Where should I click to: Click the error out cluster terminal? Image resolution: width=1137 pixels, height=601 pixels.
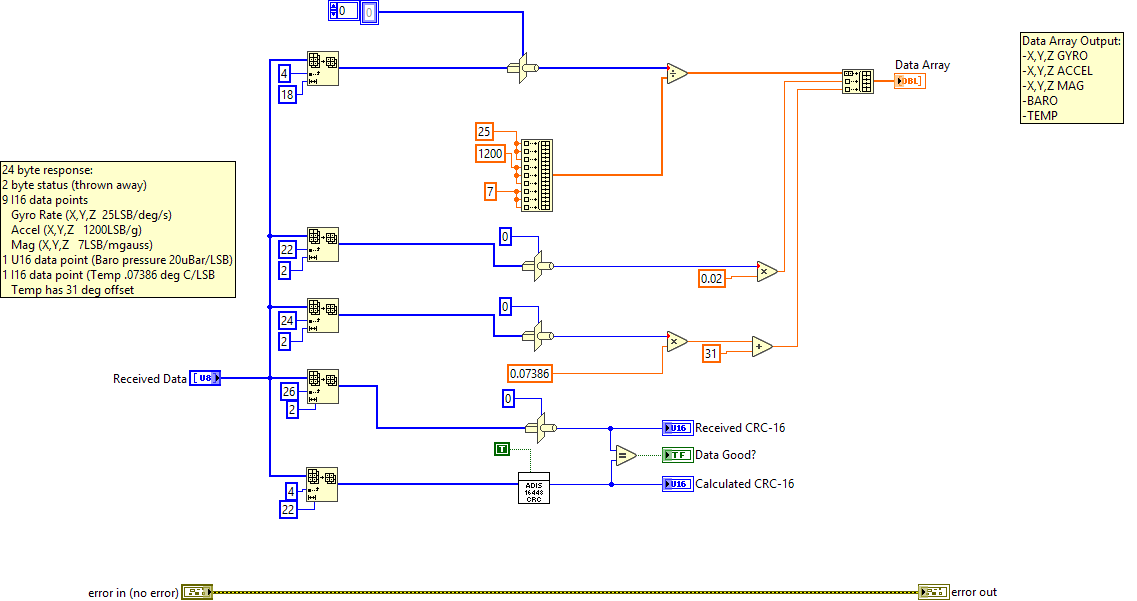[x=934, y=591]
